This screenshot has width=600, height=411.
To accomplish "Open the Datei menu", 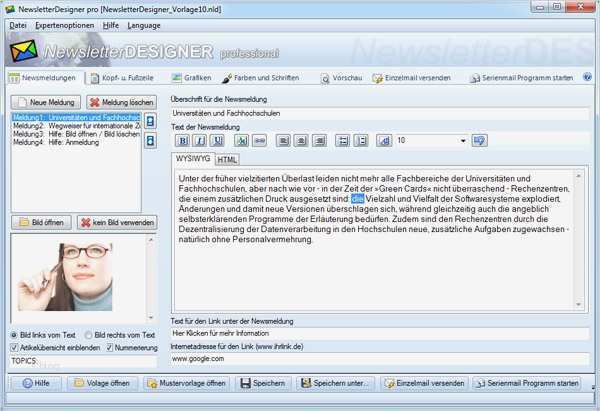I will tap(18, 25).
